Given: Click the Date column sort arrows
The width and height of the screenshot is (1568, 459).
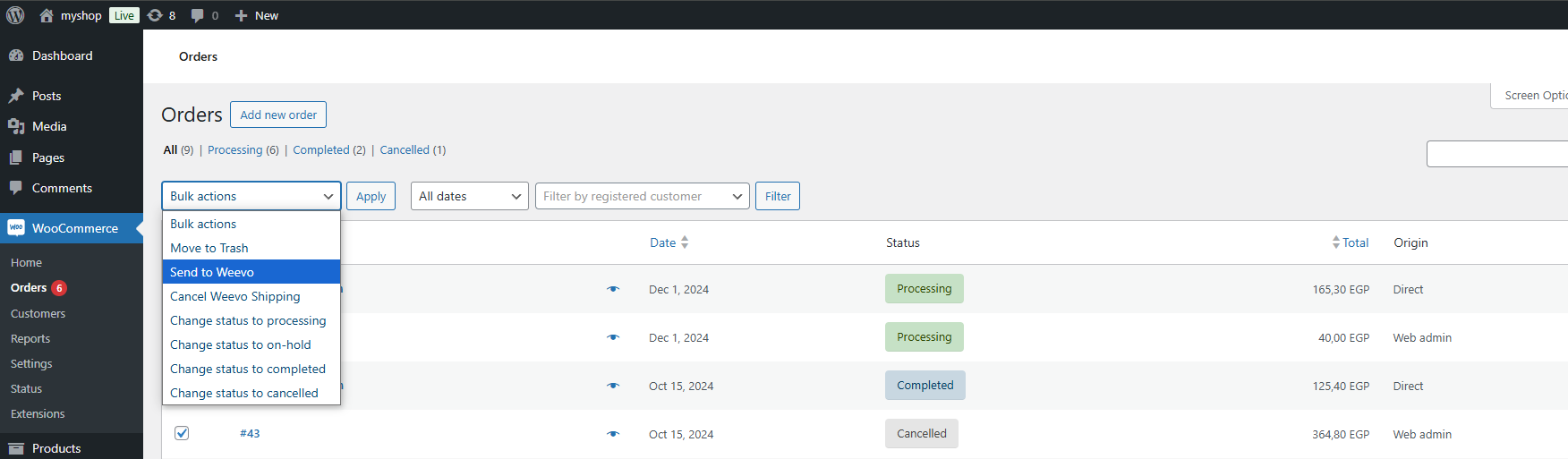Looking at the screenshot, I should [685, 242].
